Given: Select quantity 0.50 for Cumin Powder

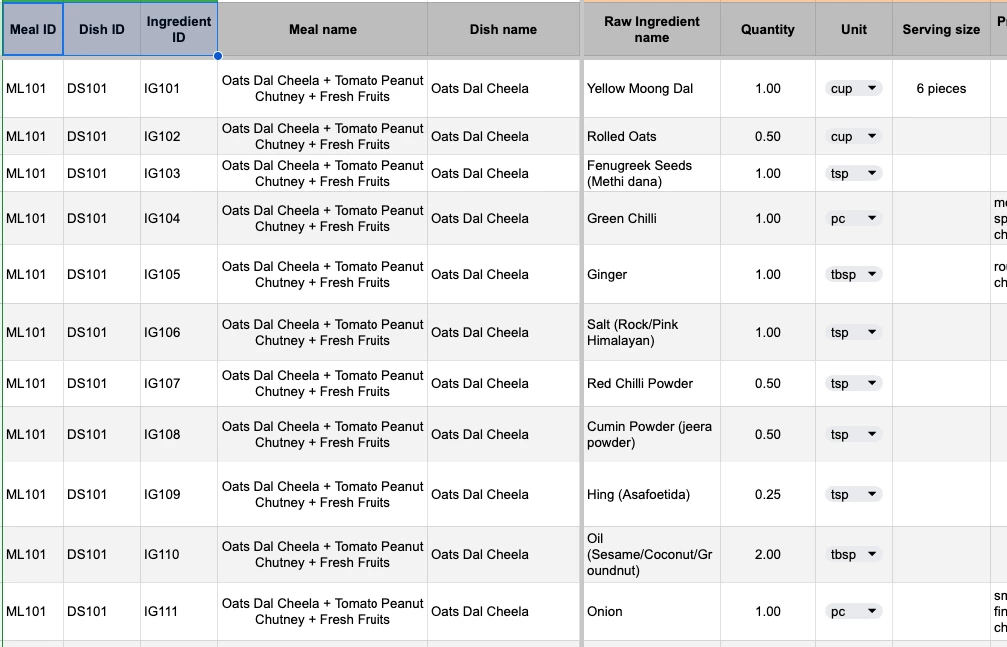Looking at the screenshot, I should tap(767, 434).
